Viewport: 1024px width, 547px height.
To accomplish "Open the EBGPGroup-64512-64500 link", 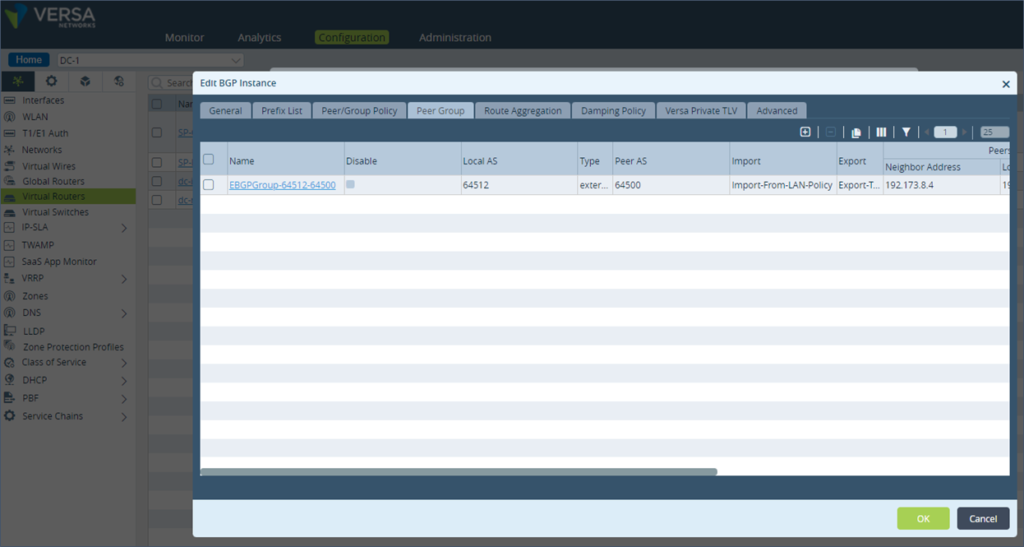I will [282, 185].
